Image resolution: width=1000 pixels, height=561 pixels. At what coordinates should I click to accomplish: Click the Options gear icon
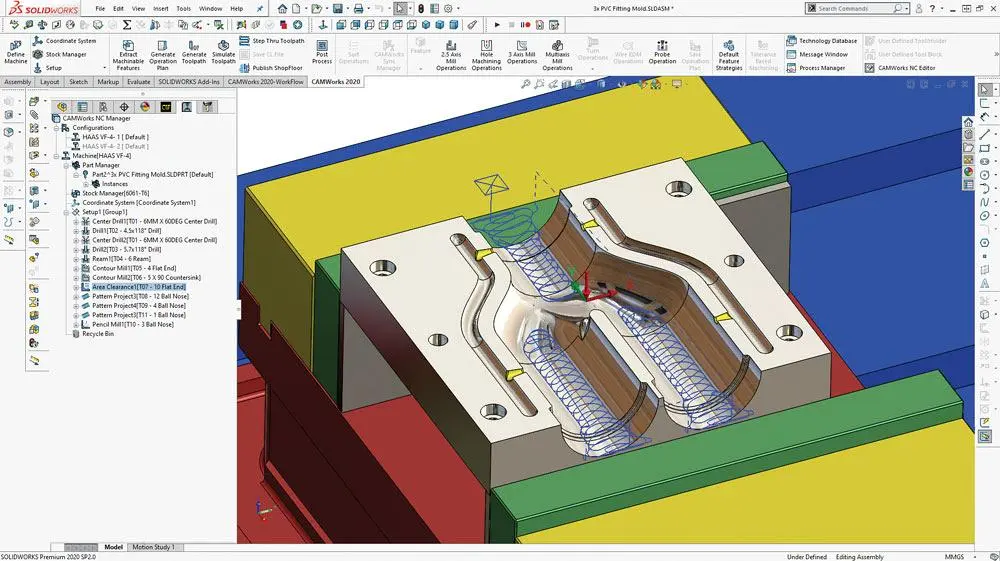pyautogui.click(x=448, y=9)
